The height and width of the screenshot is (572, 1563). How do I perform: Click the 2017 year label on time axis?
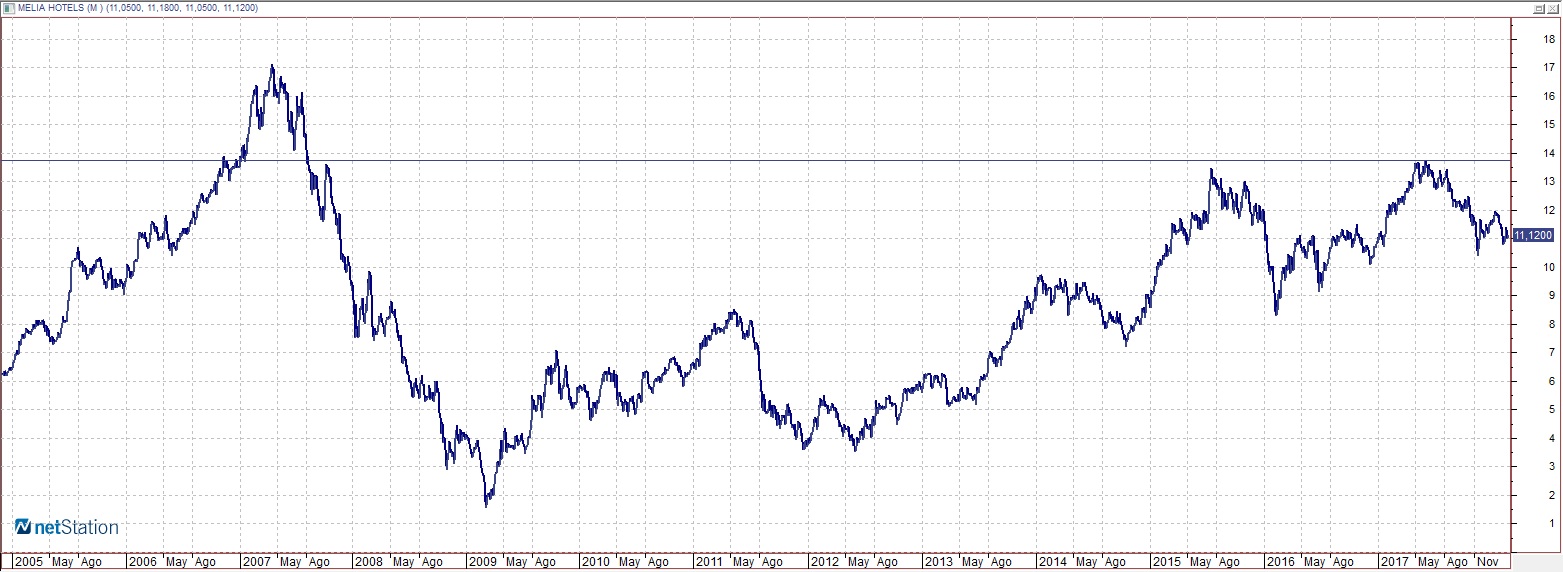pos(1393,562)
